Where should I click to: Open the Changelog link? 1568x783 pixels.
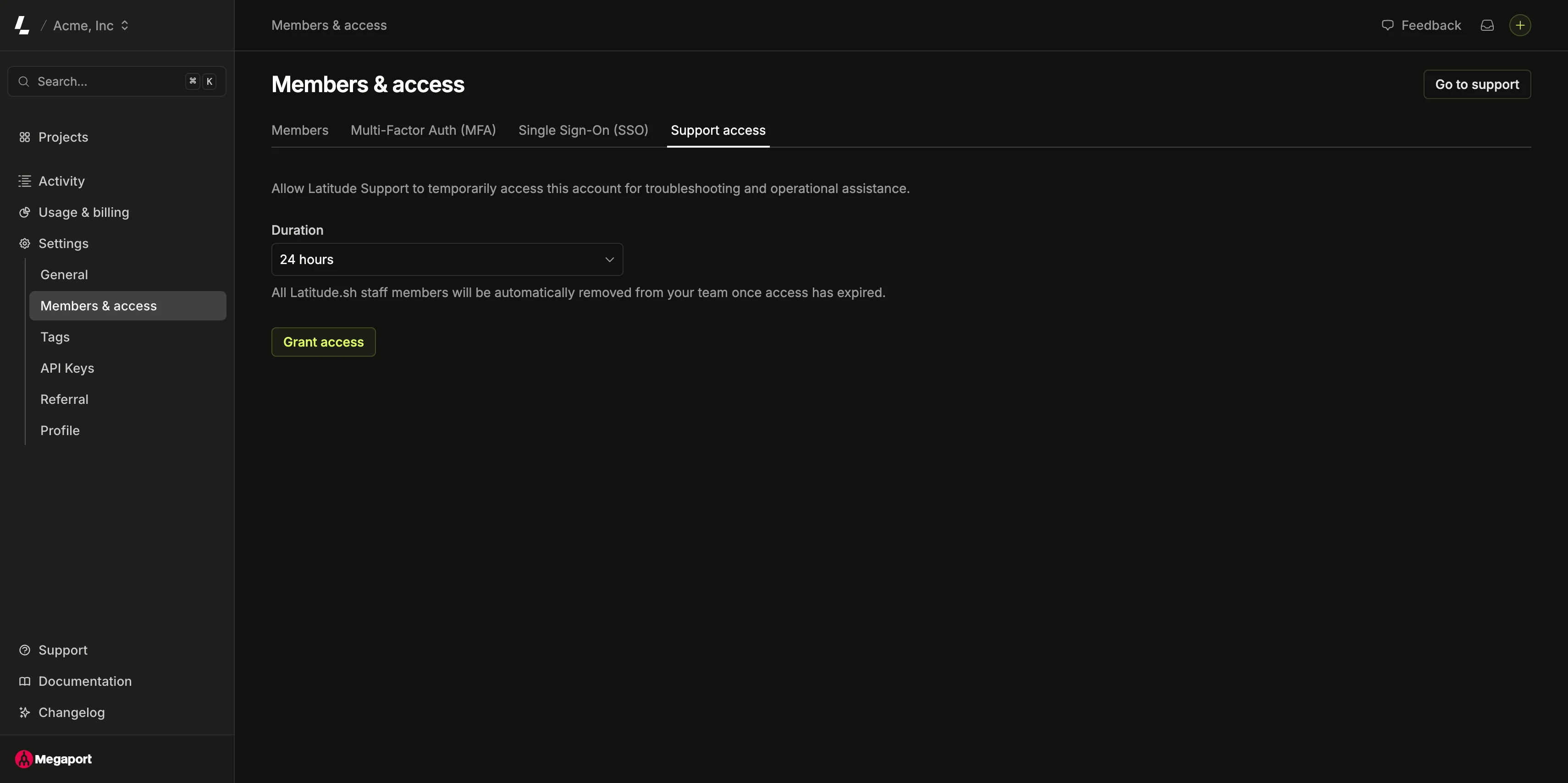click(71, 712)
